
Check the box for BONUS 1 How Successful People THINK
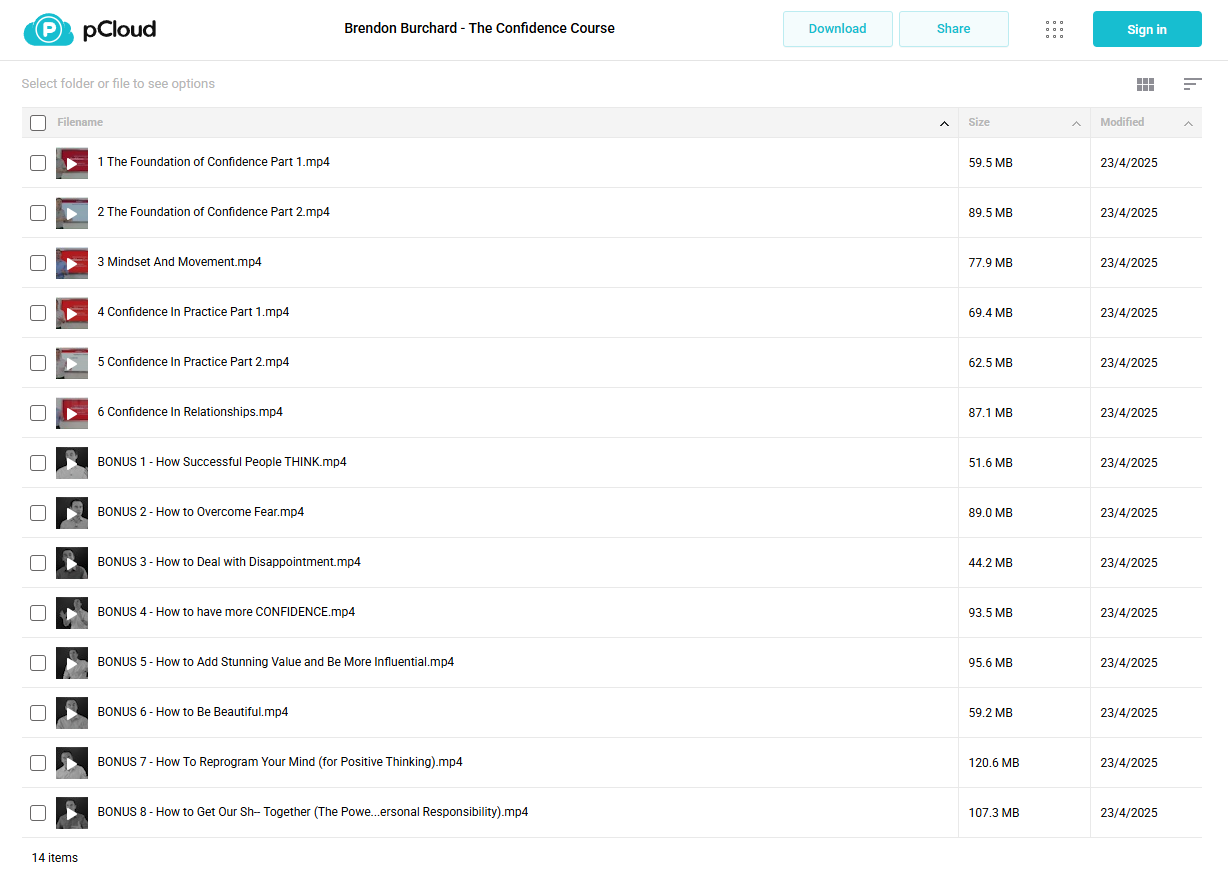[38, 463]
